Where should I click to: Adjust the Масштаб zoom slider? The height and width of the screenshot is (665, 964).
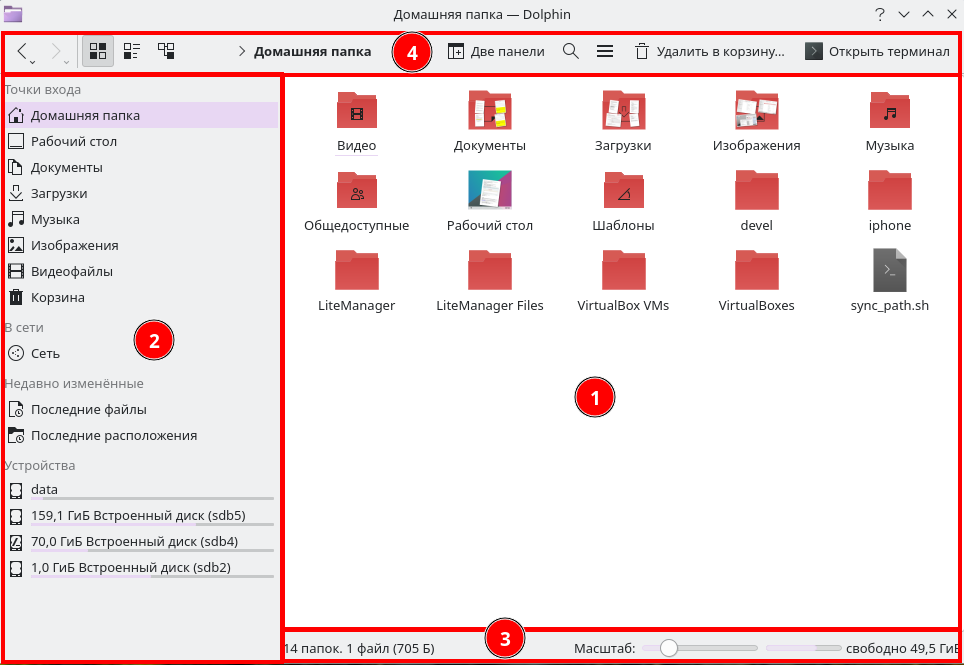[669, 648]
